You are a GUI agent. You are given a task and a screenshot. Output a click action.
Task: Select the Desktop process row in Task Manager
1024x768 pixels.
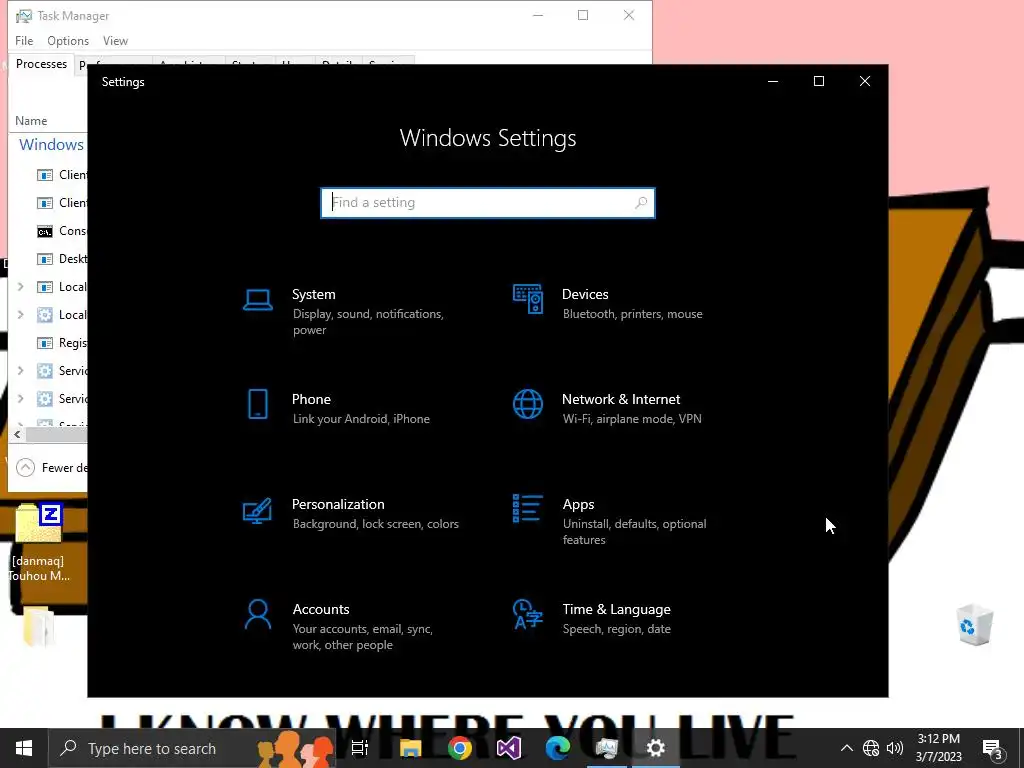pyautogui.click(x=48, y=259)
